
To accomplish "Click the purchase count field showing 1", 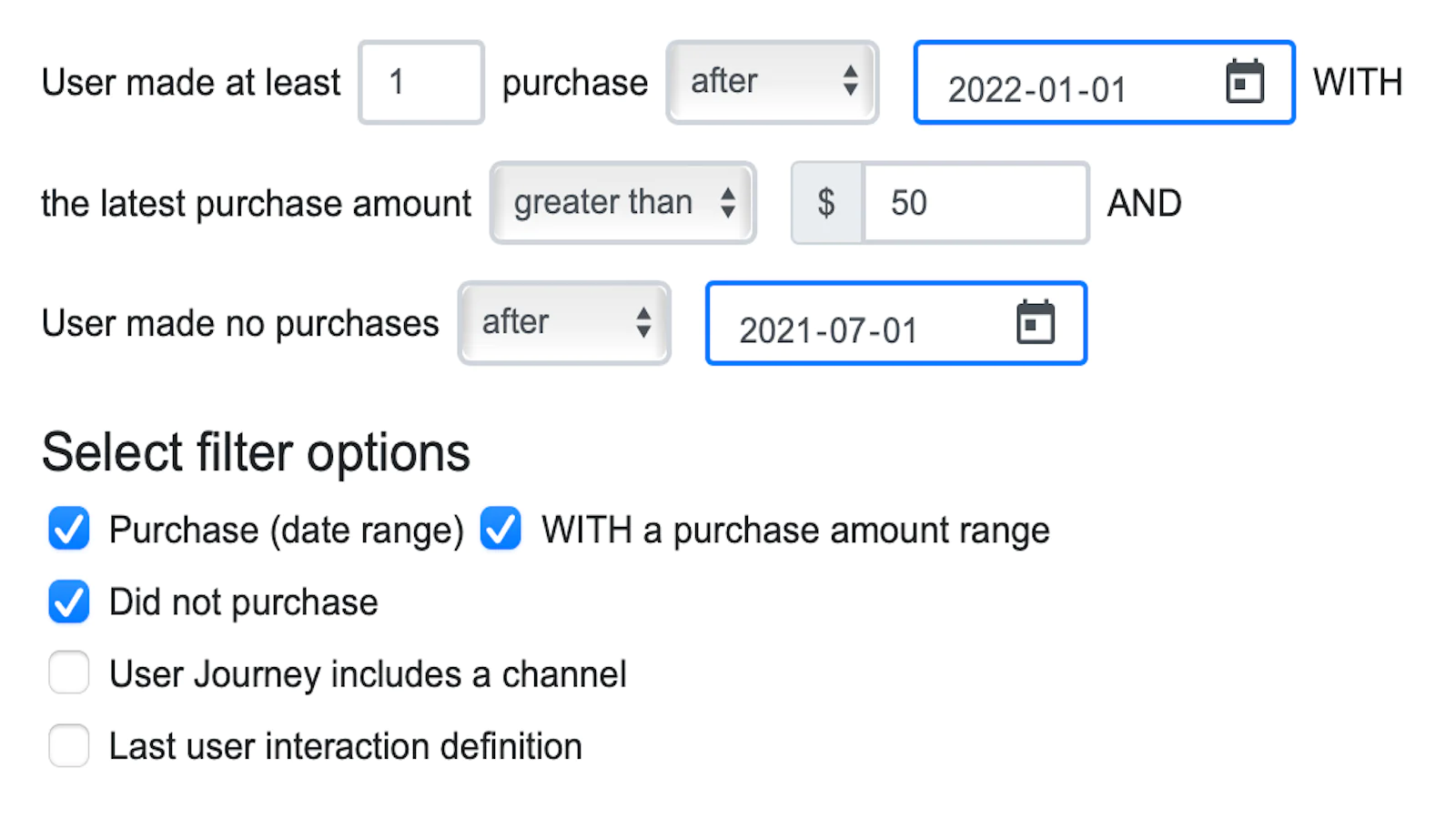I will (x=420, y=82).
